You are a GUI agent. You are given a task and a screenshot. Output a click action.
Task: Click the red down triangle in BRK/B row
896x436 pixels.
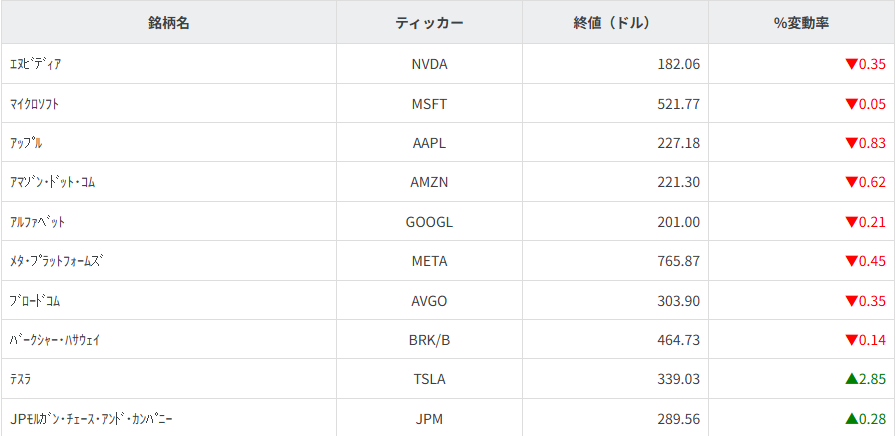coord(851,340)
